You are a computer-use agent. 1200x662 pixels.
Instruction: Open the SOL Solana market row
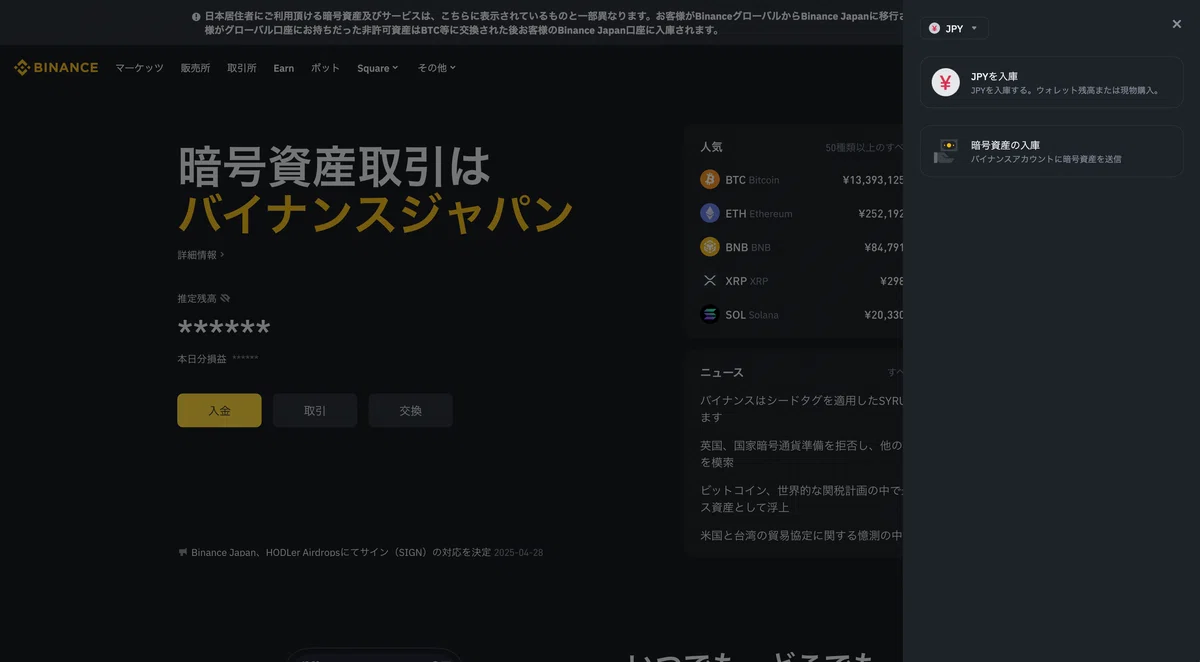801,314
